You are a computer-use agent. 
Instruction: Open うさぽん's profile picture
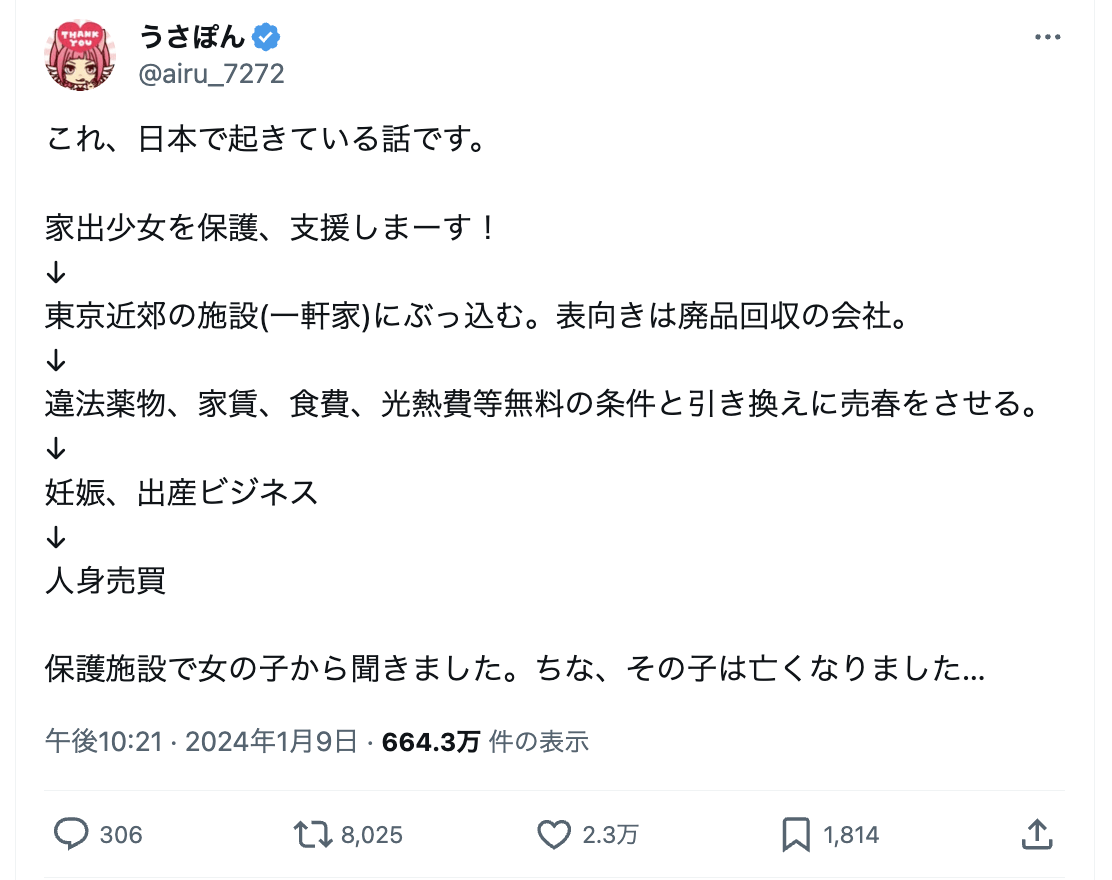click(x=79, y=55)
